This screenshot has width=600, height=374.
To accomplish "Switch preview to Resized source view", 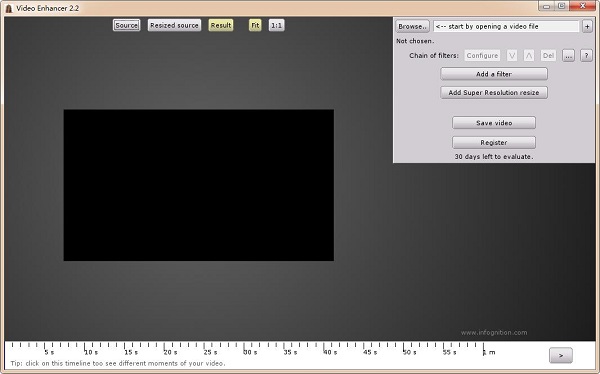I will tap(174, 25).
